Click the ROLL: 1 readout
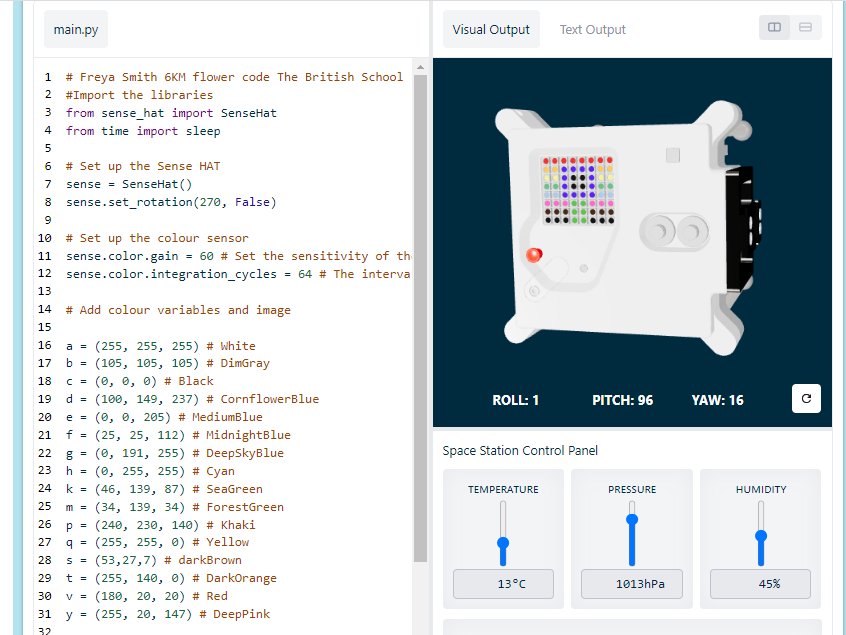846x635 pixels. click(x=515, y=400)
